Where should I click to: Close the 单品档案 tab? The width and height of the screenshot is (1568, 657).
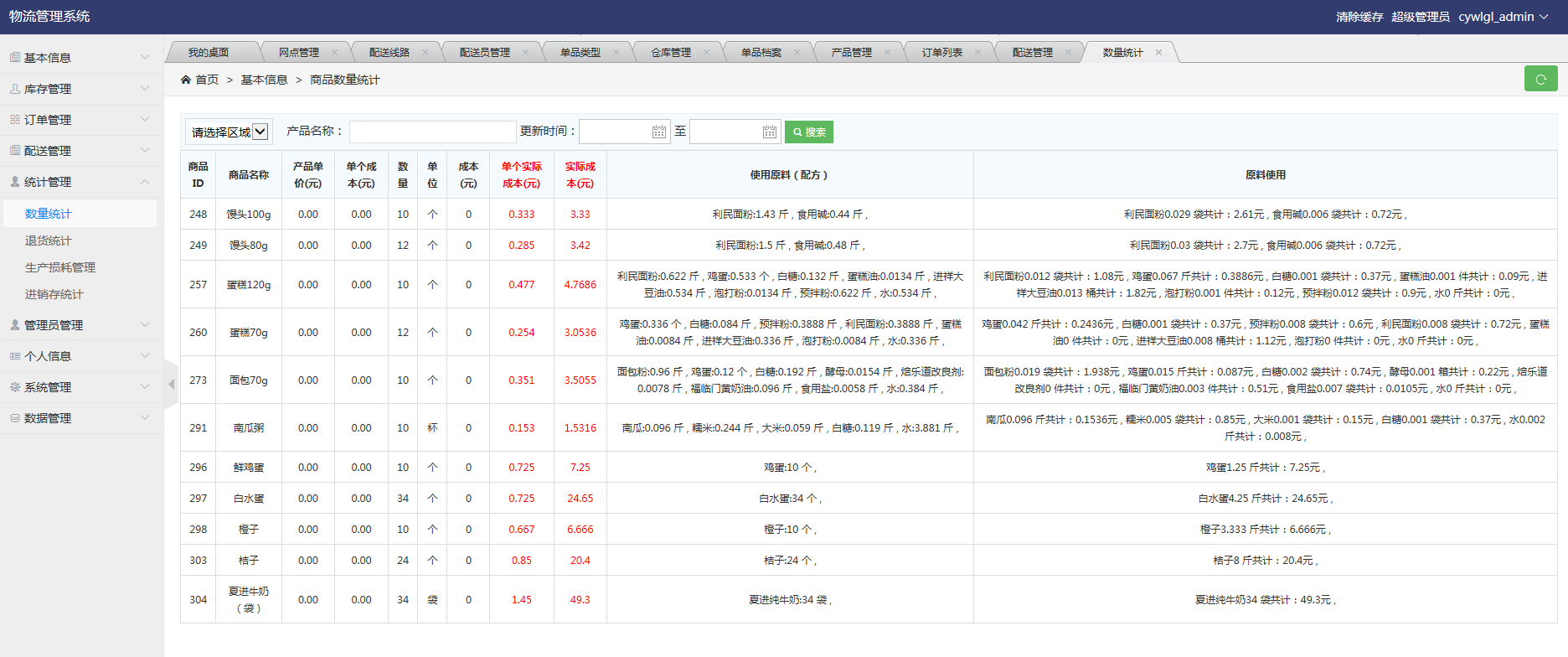click(x=797, y=52)
